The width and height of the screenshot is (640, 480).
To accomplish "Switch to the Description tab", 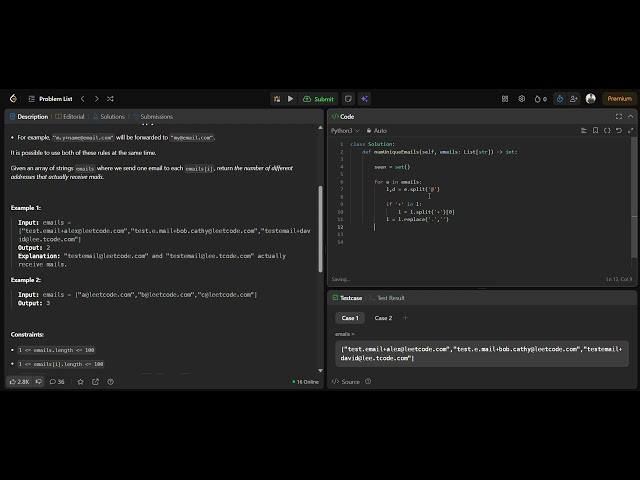I will [x=29, y=117].
